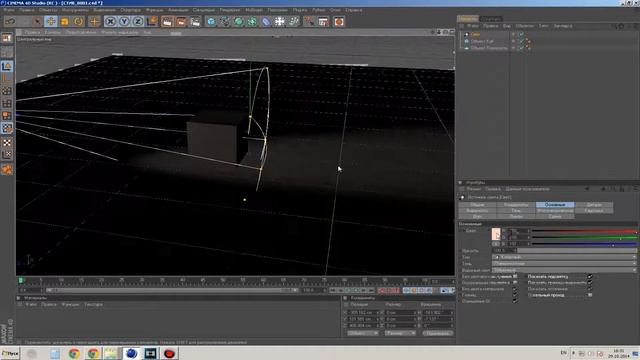Toggle Без освещения checkbox
This screenshot has width=640, height=360.
(x=515, y=277)
